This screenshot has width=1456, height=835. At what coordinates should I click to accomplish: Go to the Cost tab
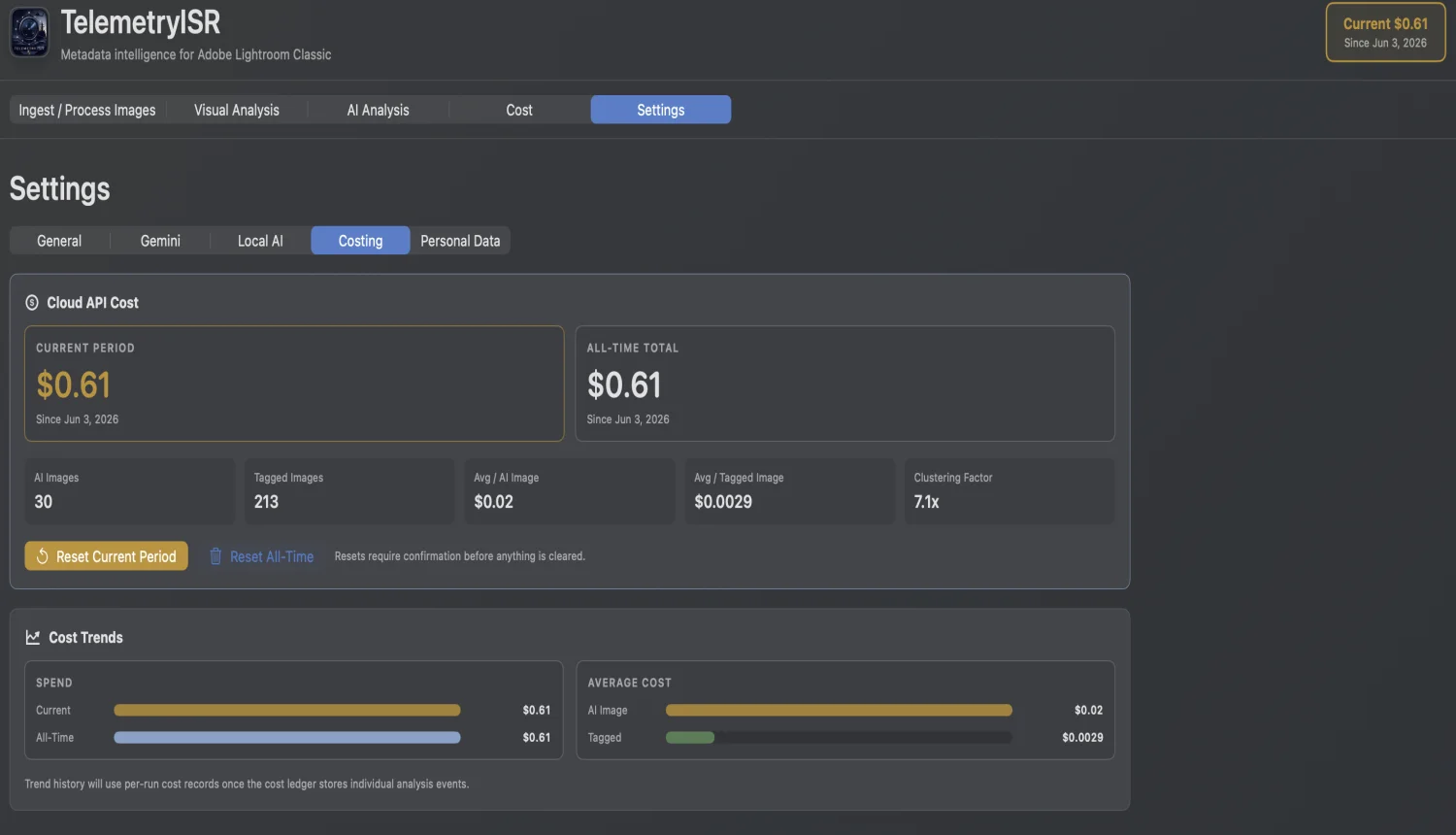[519, 110]
